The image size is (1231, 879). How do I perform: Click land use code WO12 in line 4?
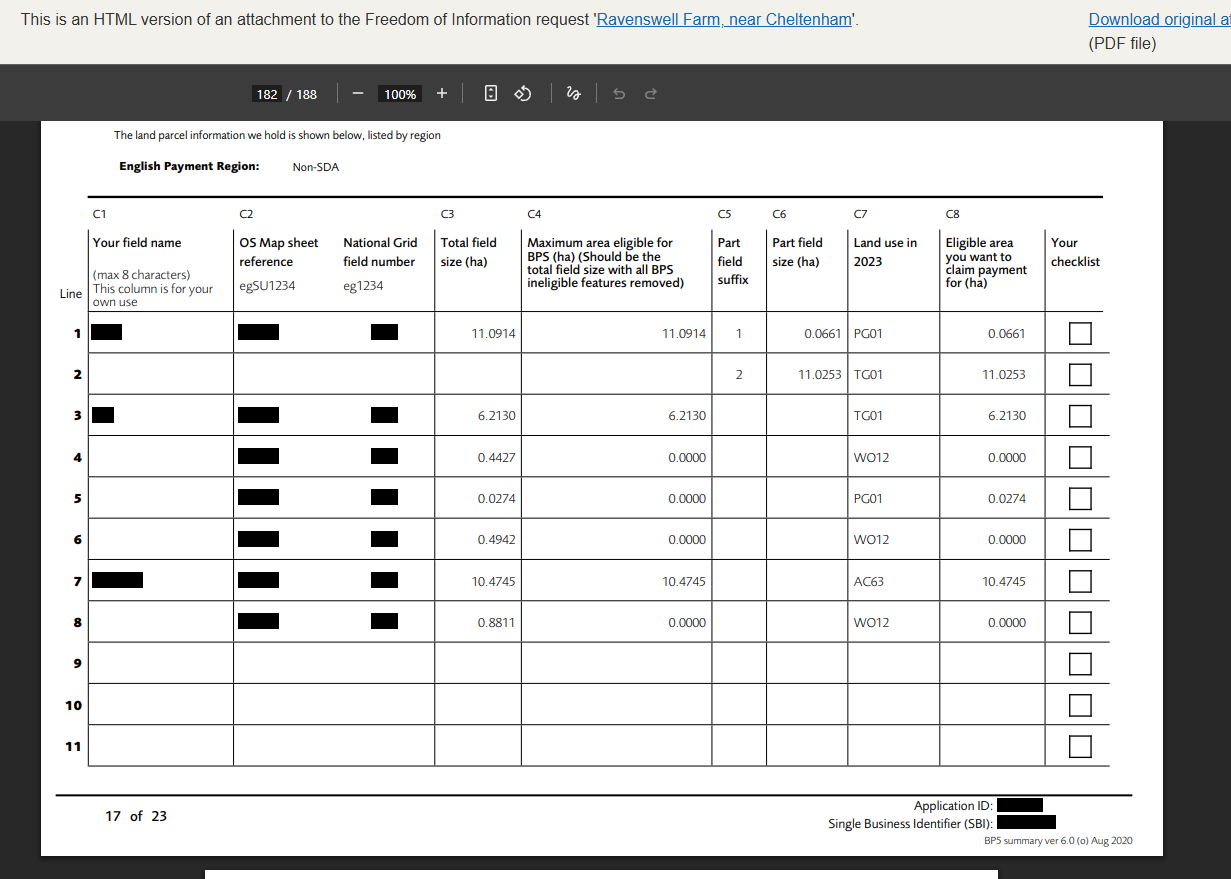click(x=871, y=458)
